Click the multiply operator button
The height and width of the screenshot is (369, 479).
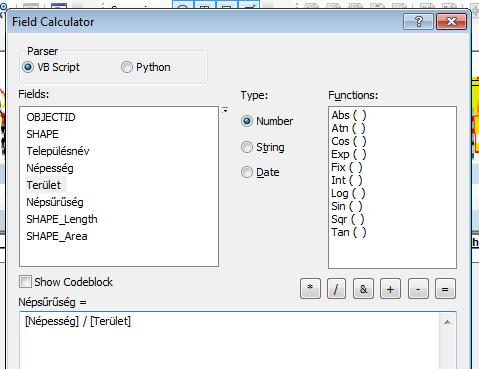point(310,289)
